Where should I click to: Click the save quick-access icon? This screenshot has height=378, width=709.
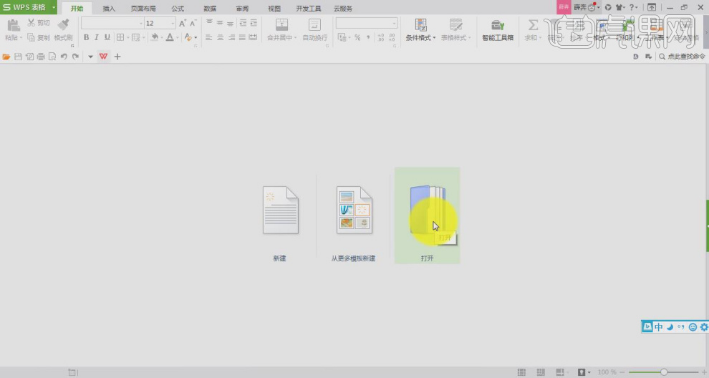pyautogui.click(x=18, y=57)
